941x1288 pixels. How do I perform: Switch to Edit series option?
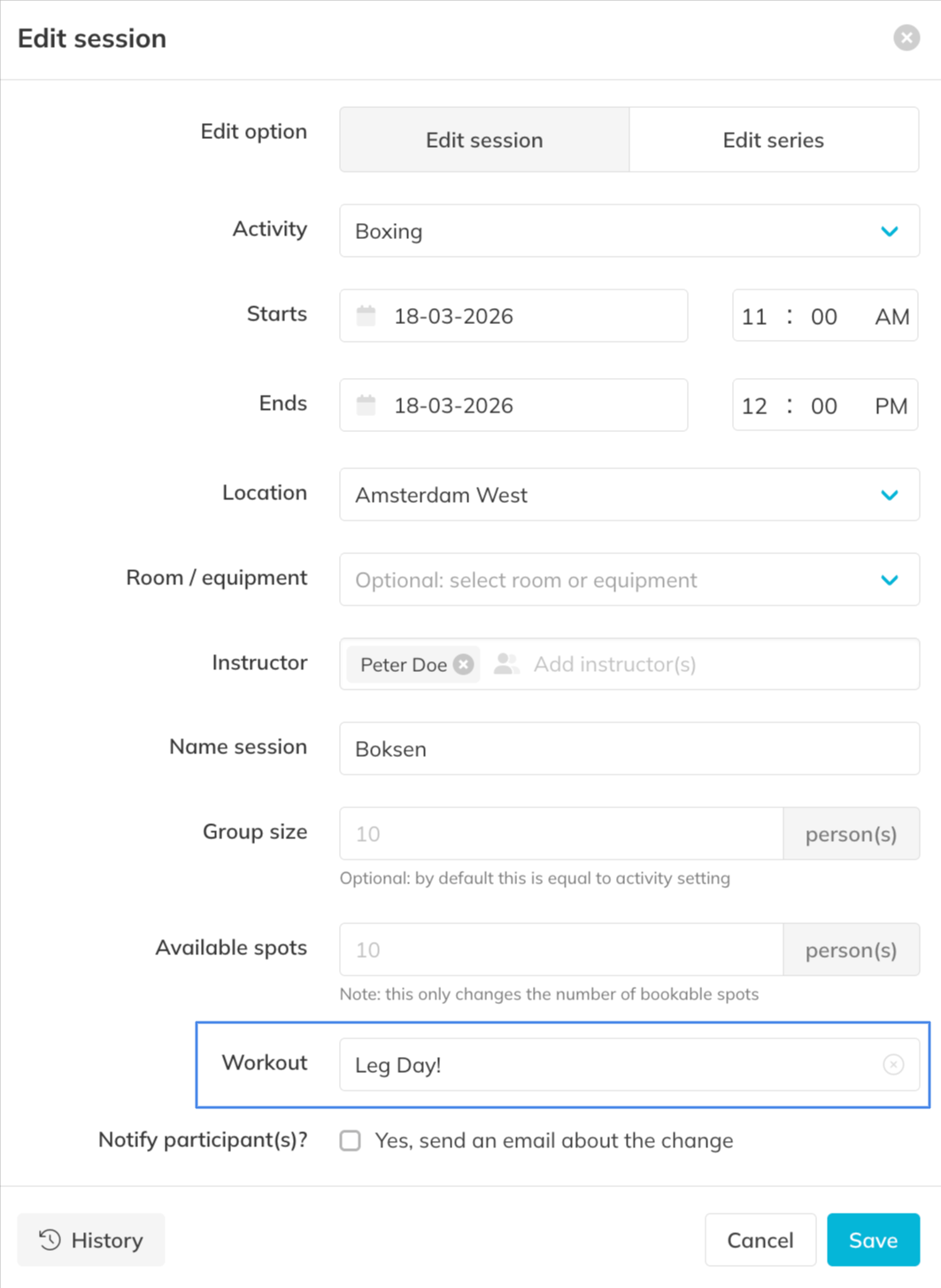tap(773, 140)
